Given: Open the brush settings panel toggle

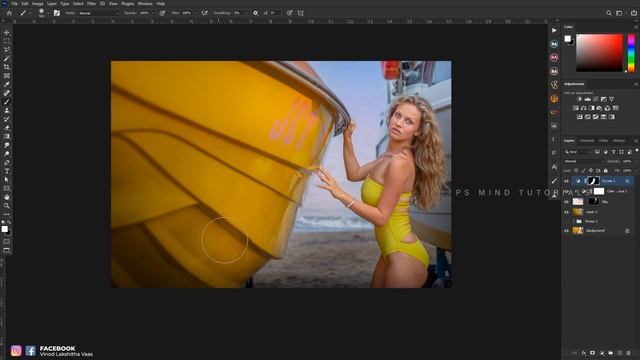Looking at the screenshot, I should (x=57, y=13).
